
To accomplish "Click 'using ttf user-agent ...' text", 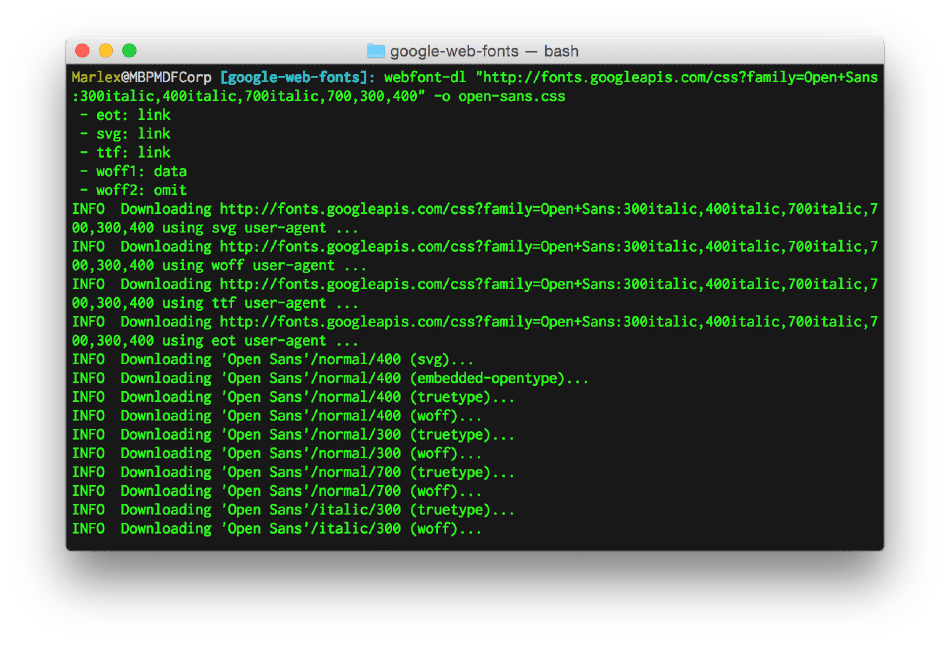I will tap(260, 303).
